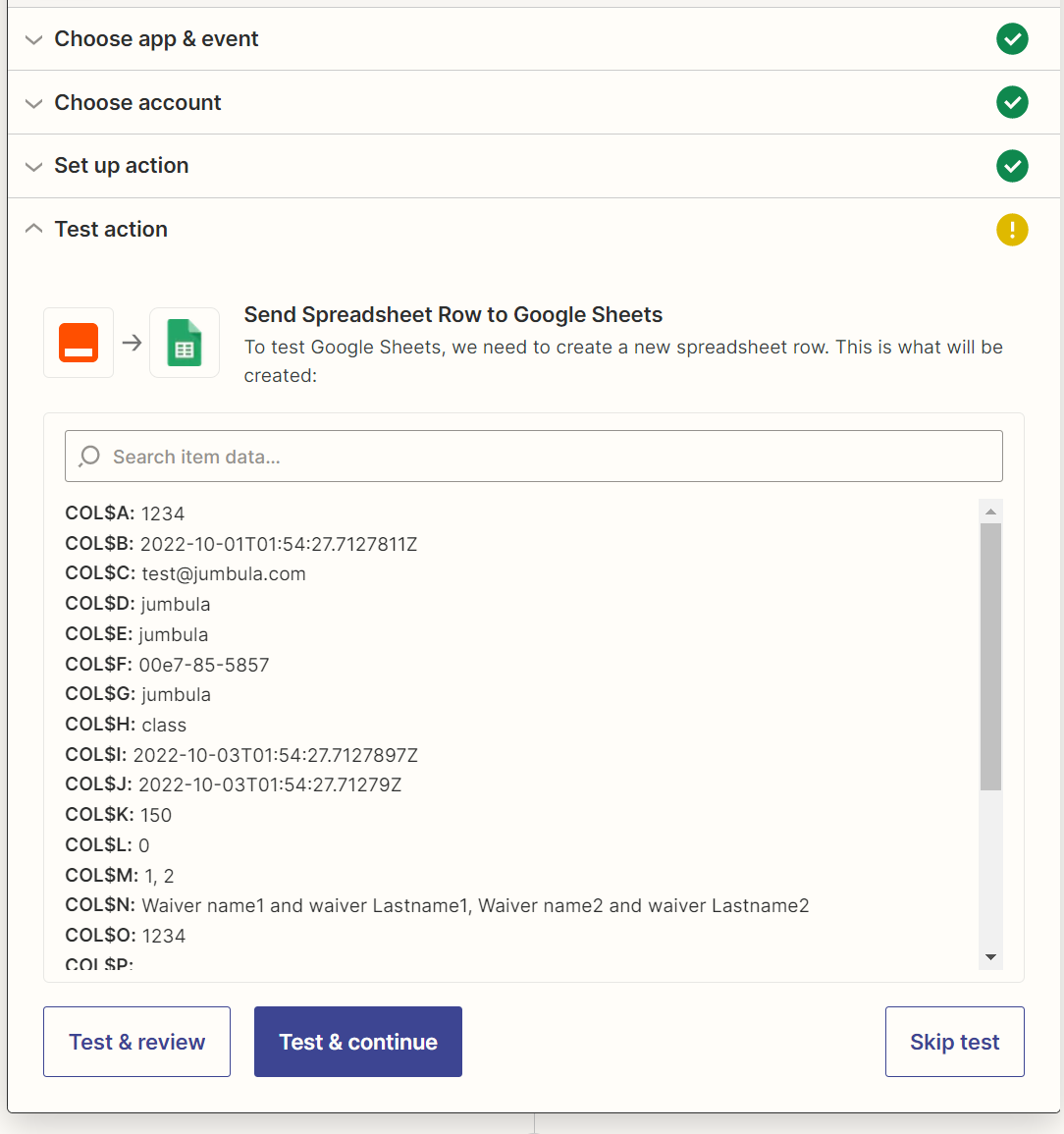Expand the Choose app & event section
Viewport: 1064px width, 1134px height.
(34, 39)
